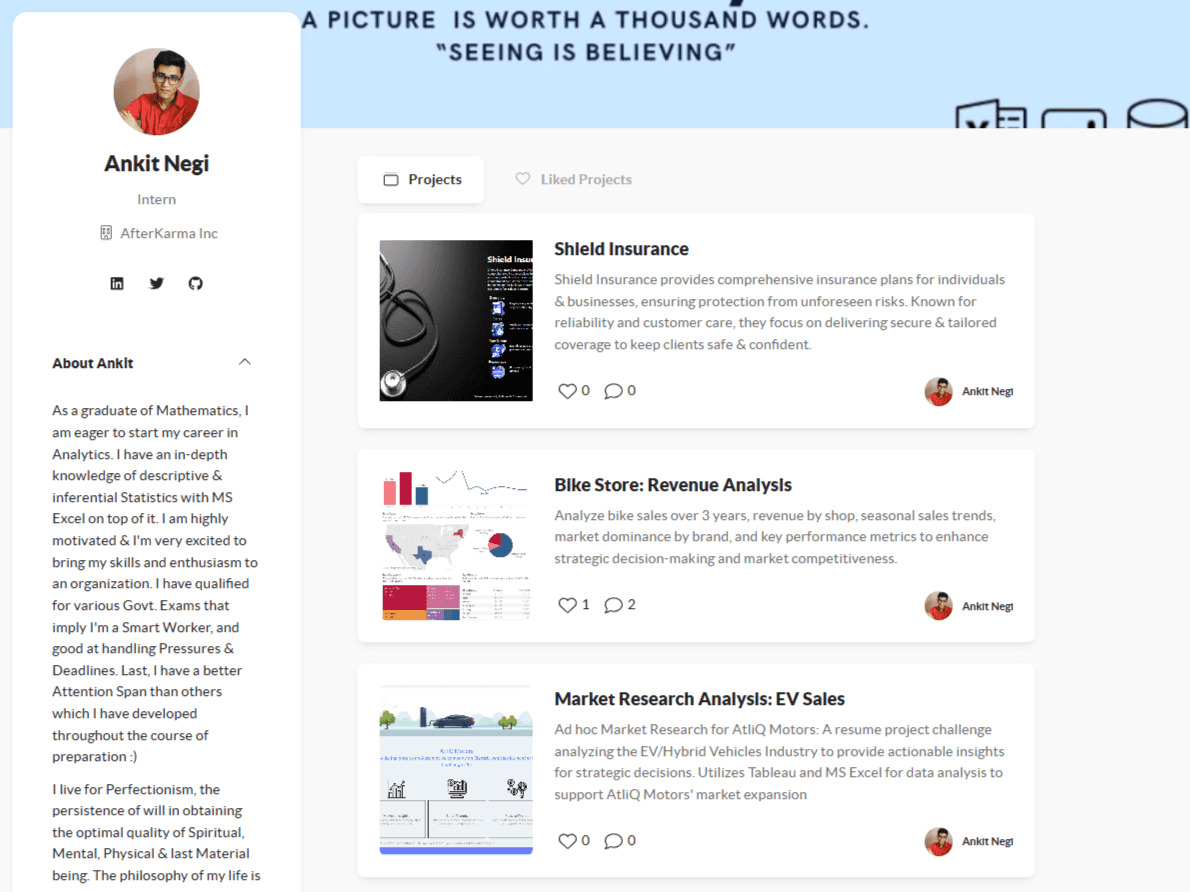Open Market Research Analysis: EV Sales title
The image size is (1190, 892).
click(699, 699)
